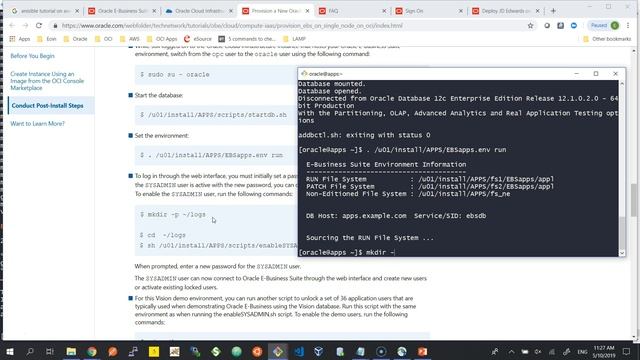Screen dimensions: 640x360
Task: Open PowerPoint from the taskbar
Action: [422, 351]
